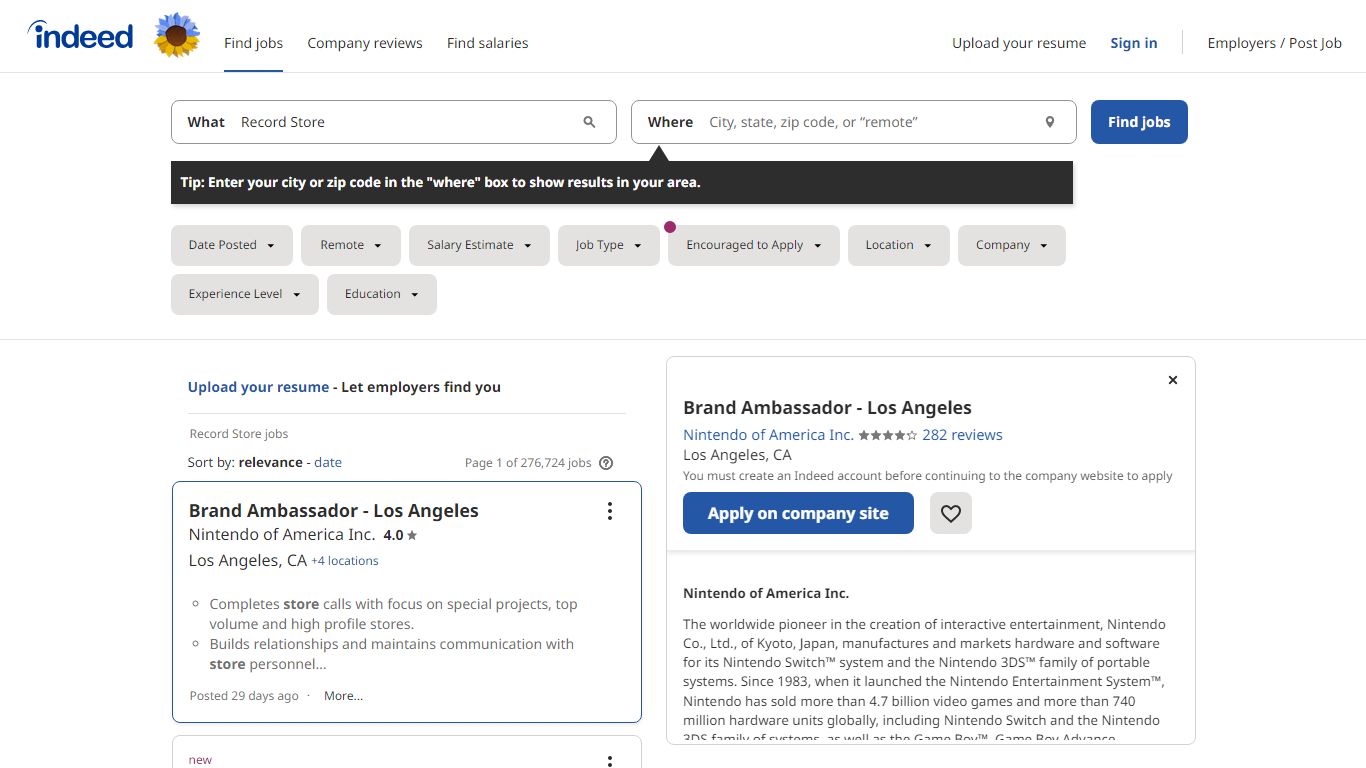
Task: Click the Find jobs search button
Action: click(1139, 122)
